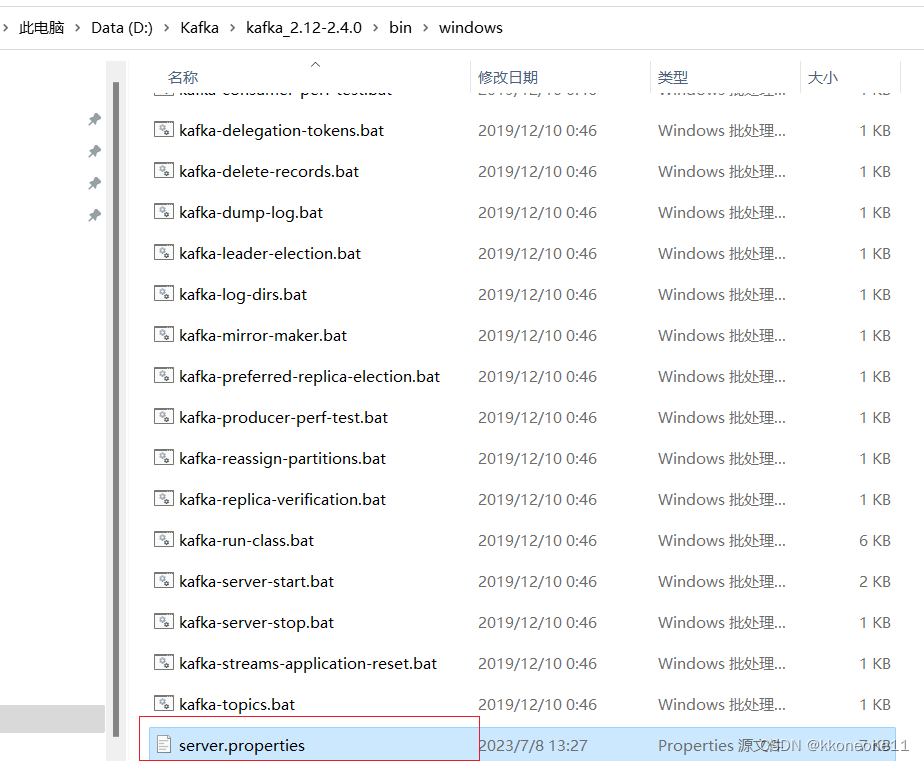The image size is (924, 761).
Task: Click the kafka-delegation-tokens.bat file icon
Action: click(164, 130)
